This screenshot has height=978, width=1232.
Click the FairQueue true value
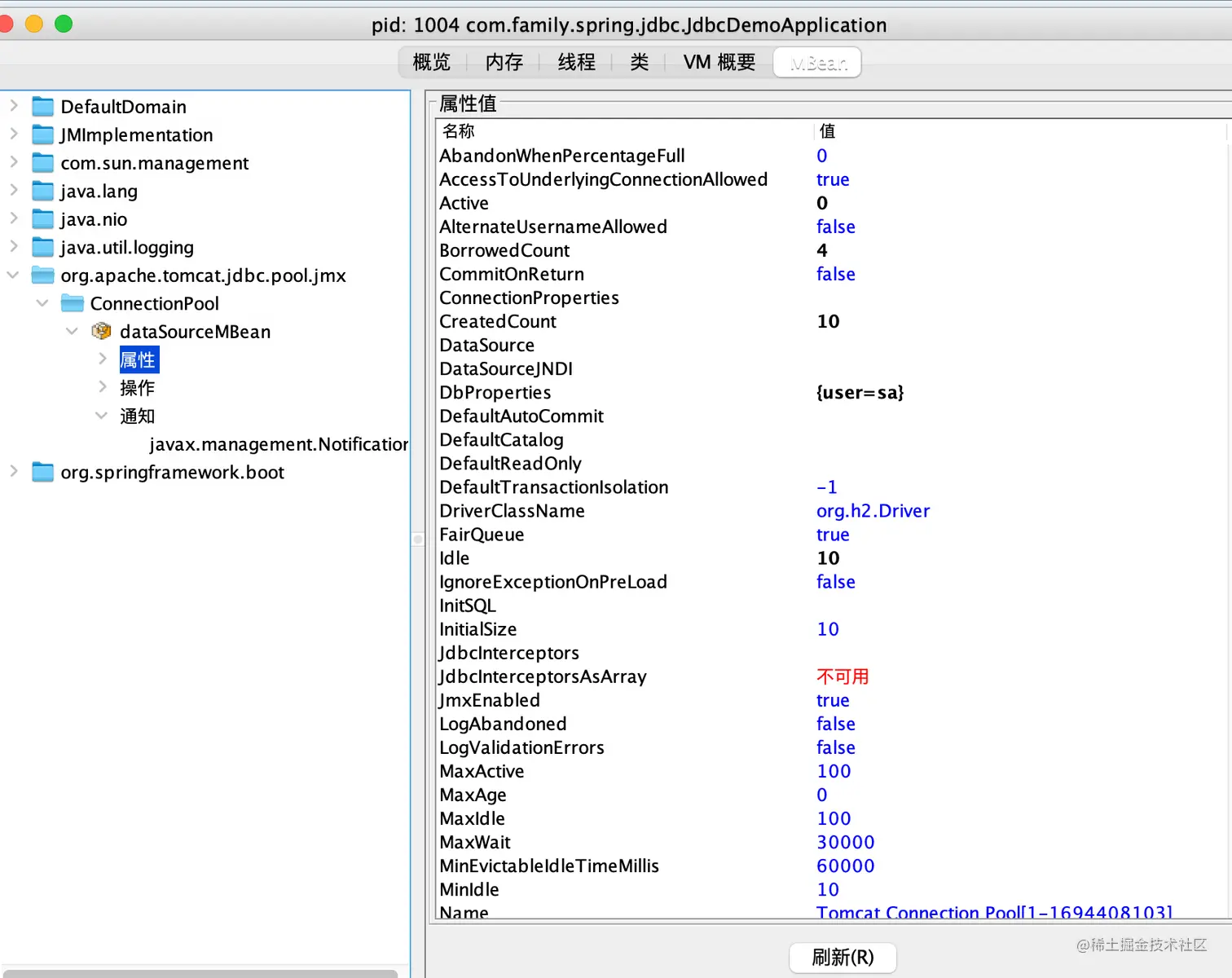tap(833, 534)
